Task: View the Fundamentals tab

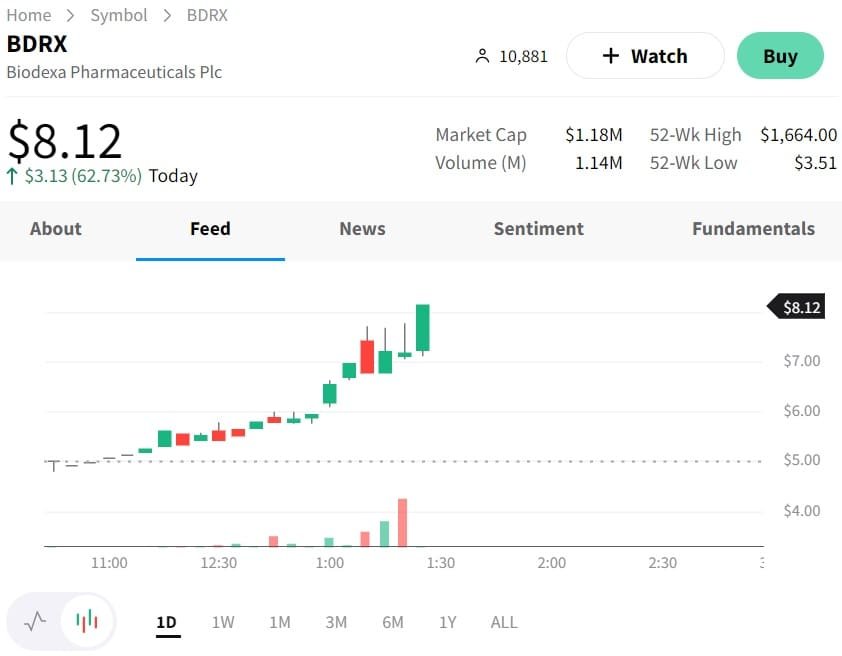Action: point(753,229)
